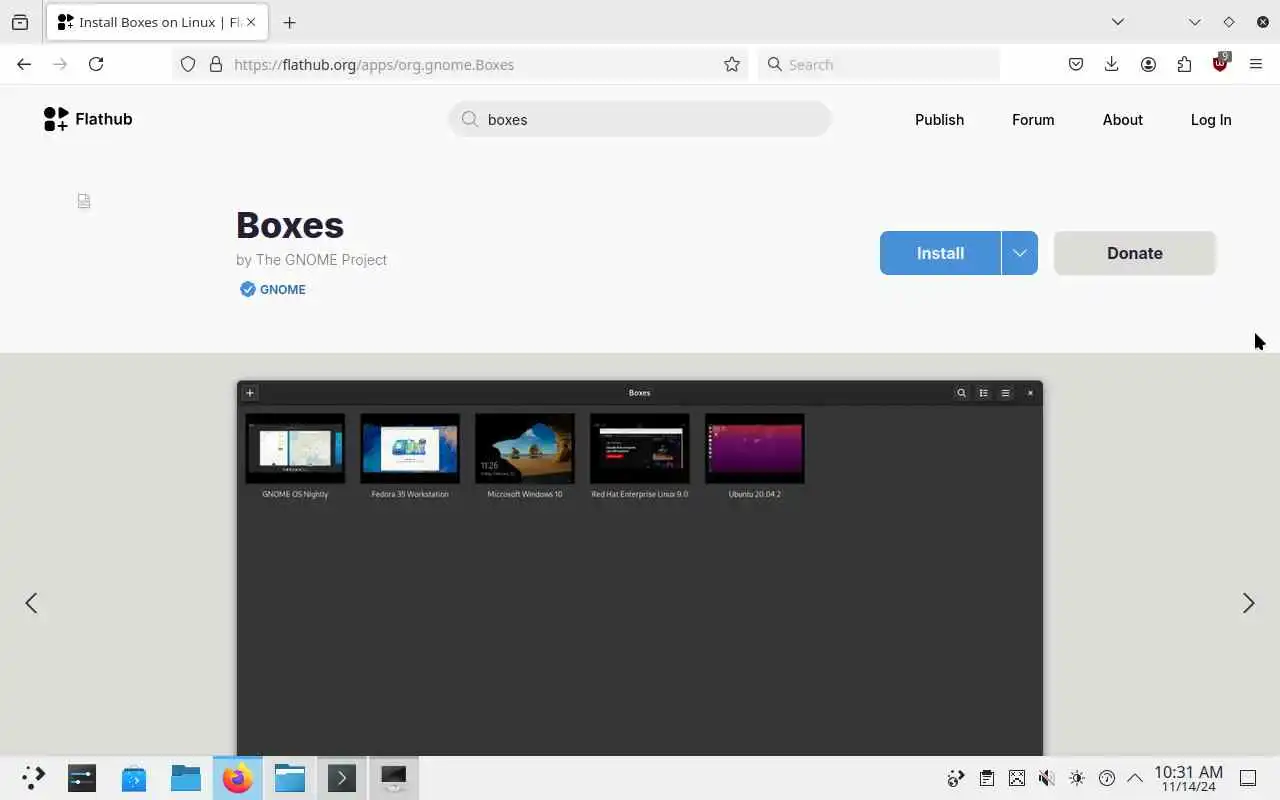Screen dimensions: 1280x800
Task: Open the extensions puzzle icon
Action: 1184,64
